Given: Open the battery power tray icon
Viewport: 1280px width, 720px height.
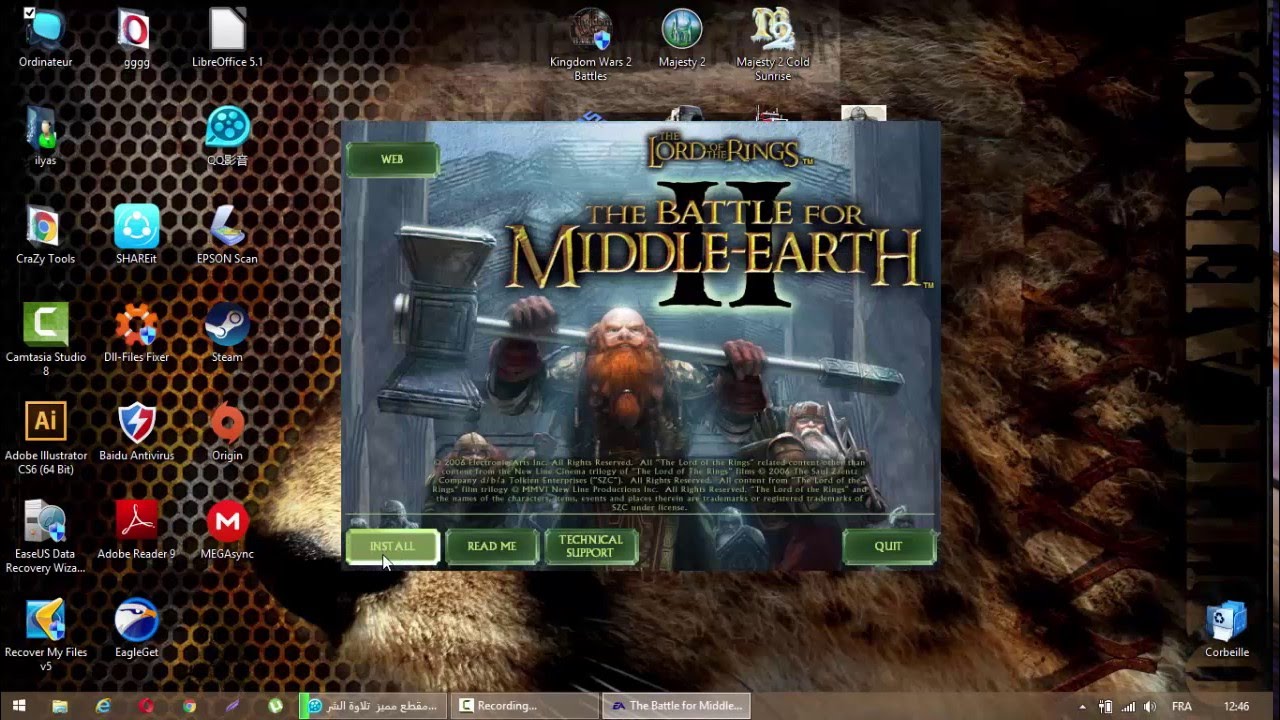Looking at the screenshot, I should (1106, 706).
